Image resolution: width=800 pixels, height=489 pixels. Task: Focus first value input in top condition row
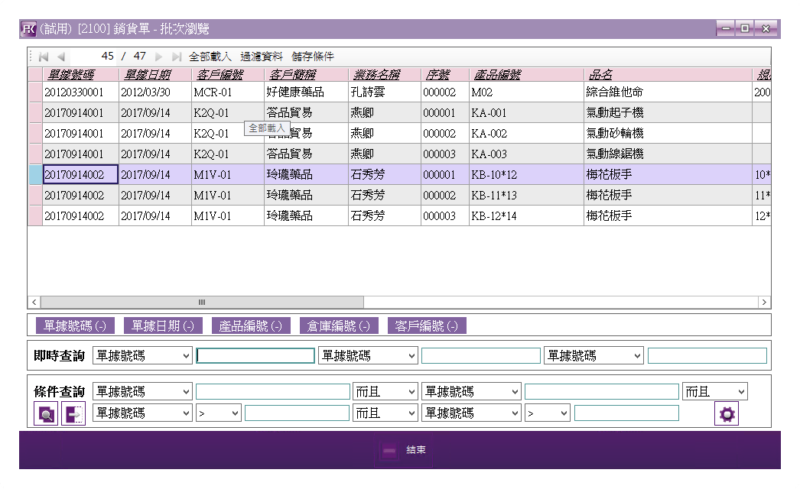pyautogui.click(x=272, y=392)
